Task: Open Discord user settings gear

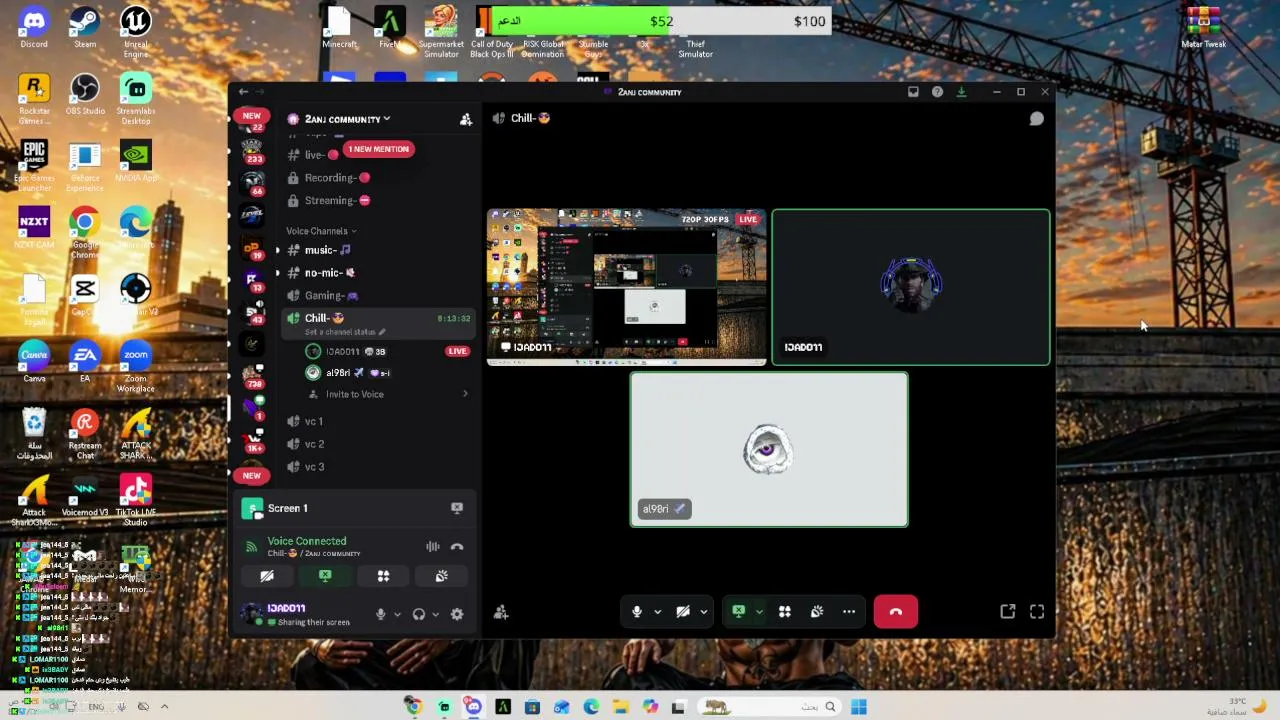Action: point(457,614)
